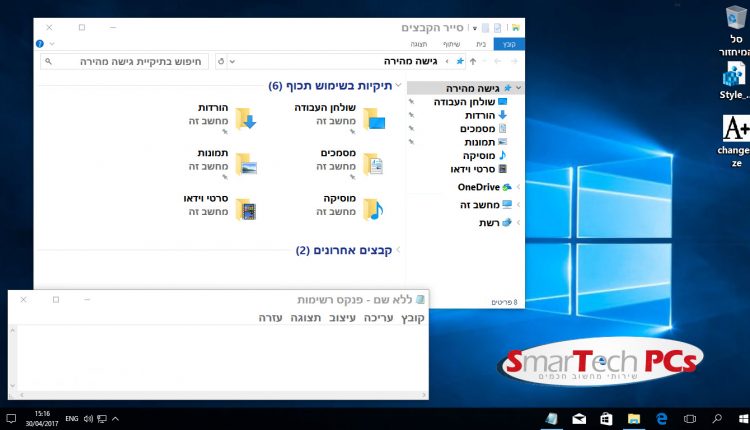Select Pictures (תמונות) in the navigation pane
The height and width of the screenshot is (430, 750).
click(485, 142)
